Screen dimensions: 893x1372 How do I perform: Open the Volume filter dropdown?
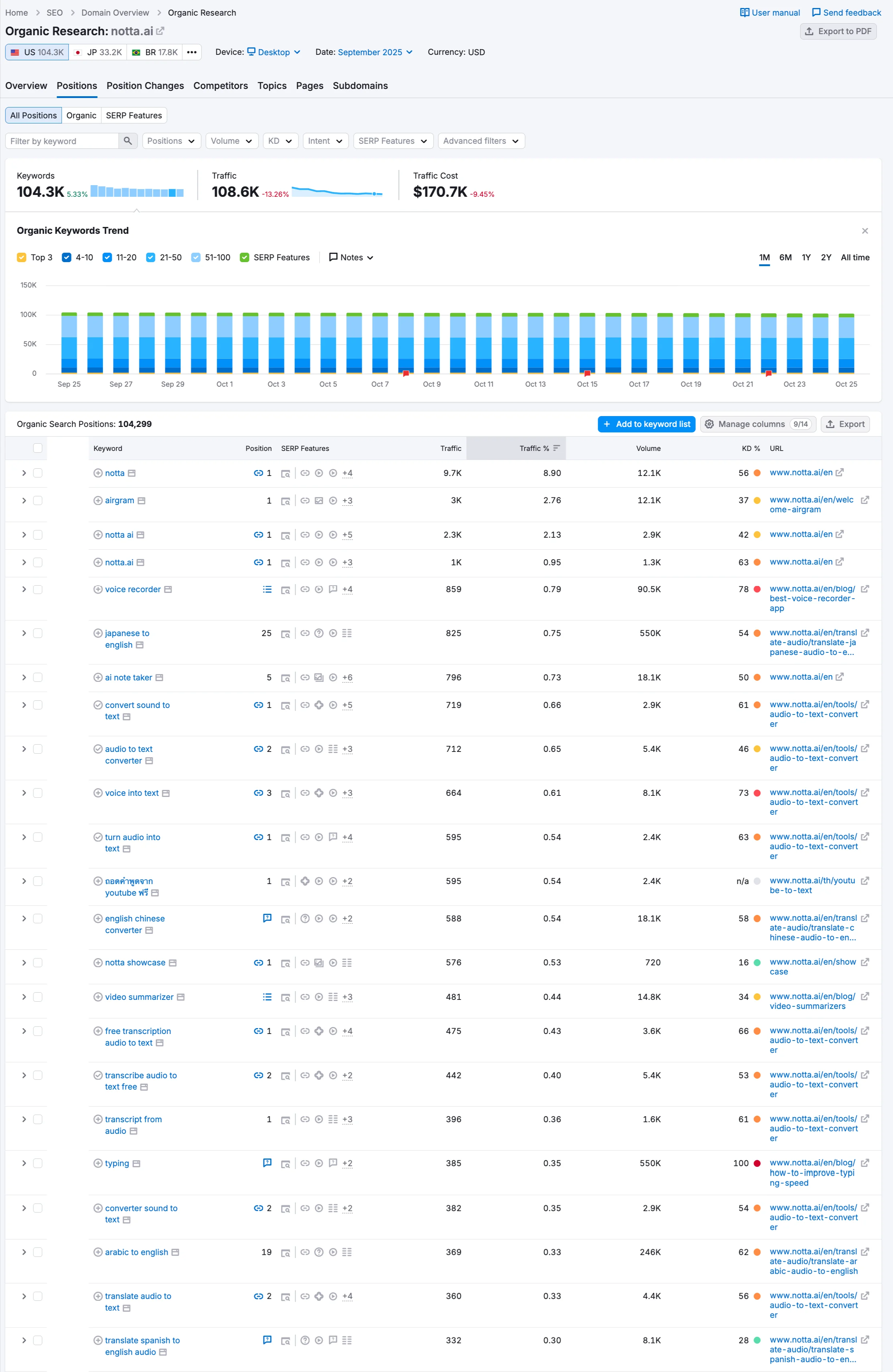[x=232, y=141]
